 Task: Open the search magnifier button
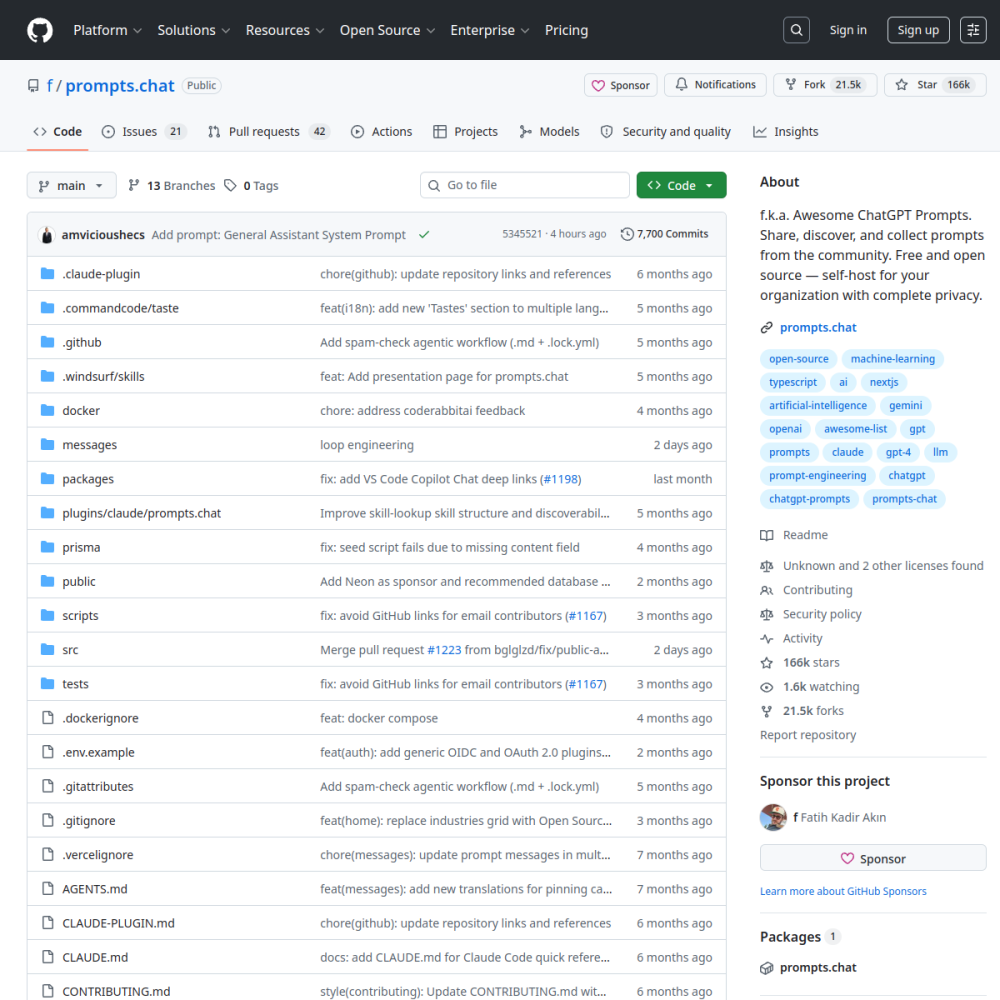796,30
